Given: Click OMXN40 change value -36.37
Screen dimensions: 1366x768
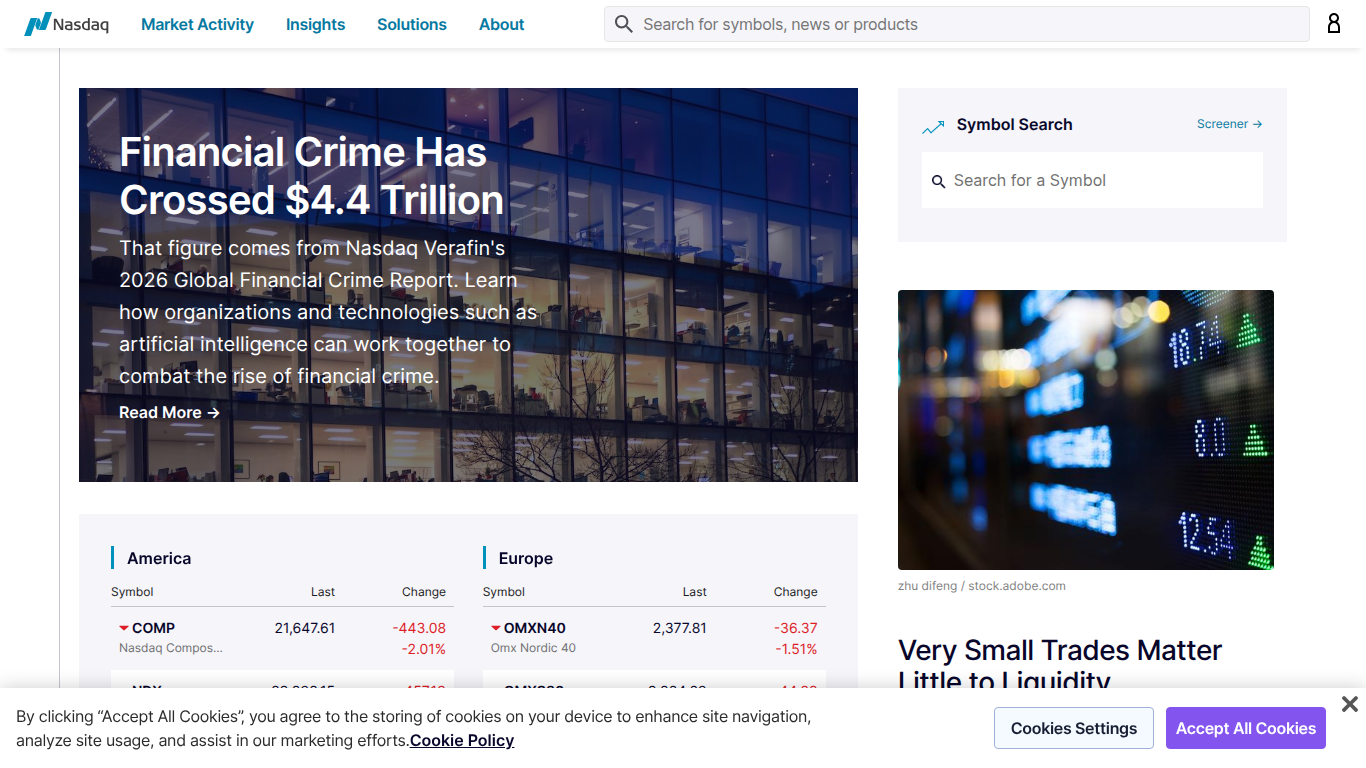Looking at the screenshot, I should (x=796, y=628).
